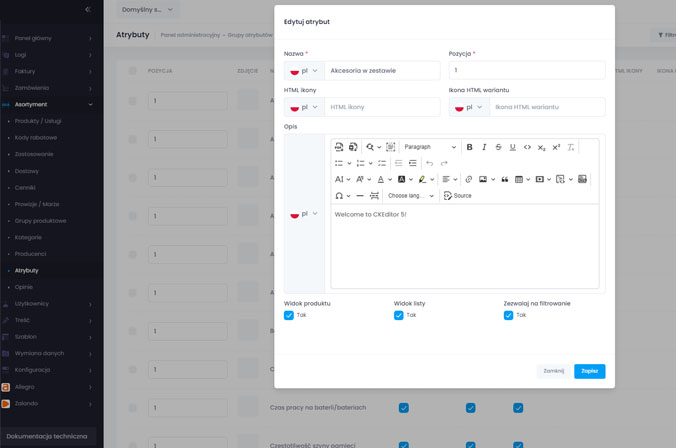Go to Kategorie in the sidebar
Screen dimensions: 676x448
point(28,237)
